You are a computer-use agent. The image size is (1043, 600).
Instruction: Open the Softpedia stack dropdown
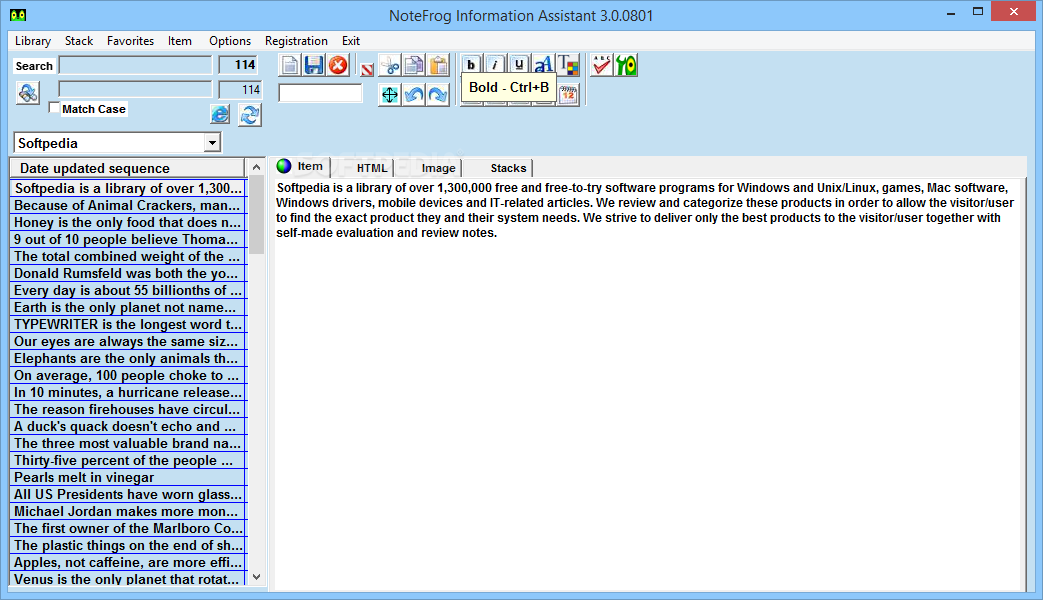pyautogui.click(x=212, y=142)
